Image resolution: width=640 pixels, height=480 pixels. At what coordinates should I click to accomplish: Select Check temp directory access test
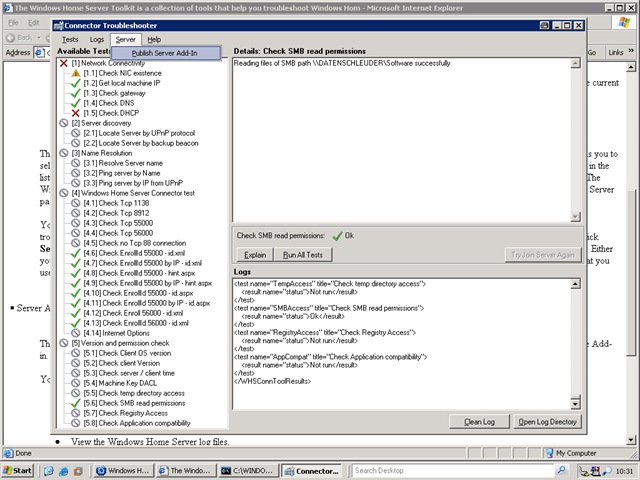(x=134, y=393)
